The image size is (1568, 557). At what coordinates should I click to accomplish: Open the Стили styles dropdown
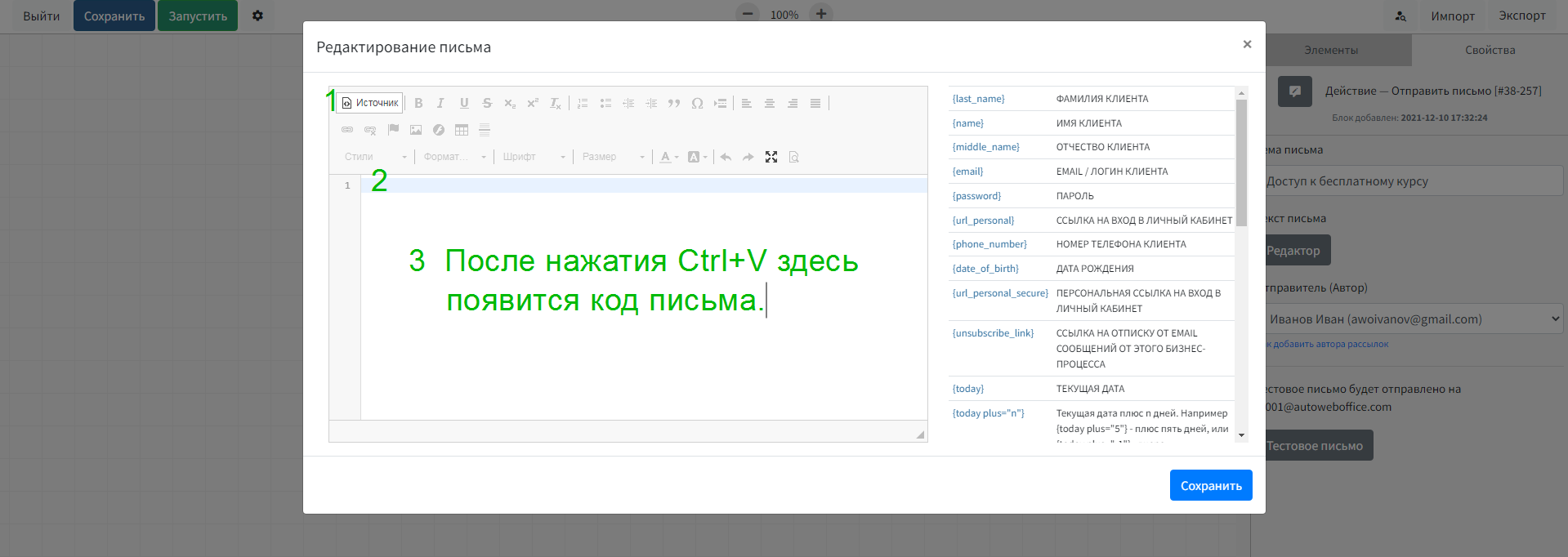coord(375,157)
